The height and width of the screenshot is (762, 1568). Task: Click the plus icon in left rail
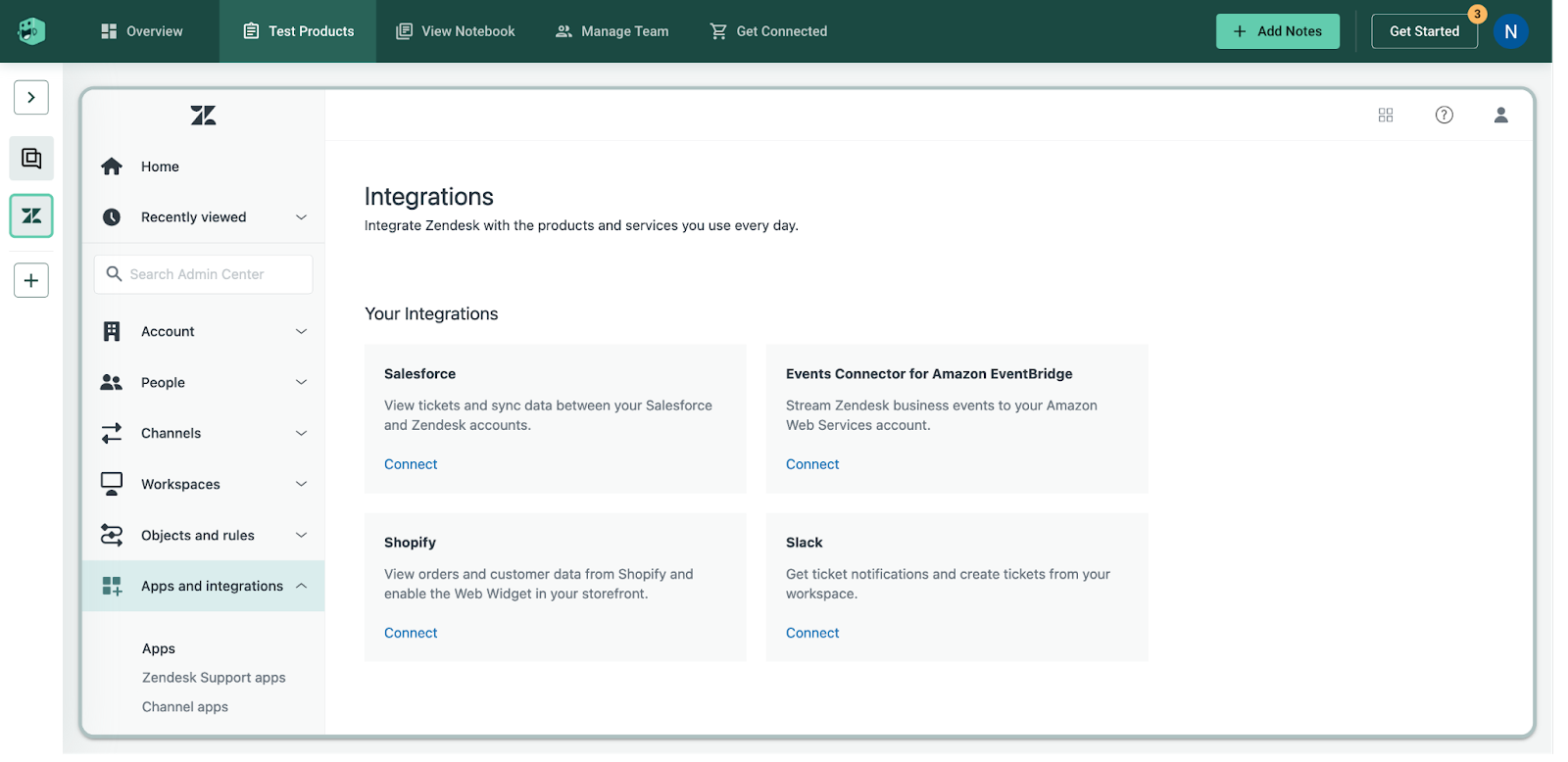tap(31, 280)
